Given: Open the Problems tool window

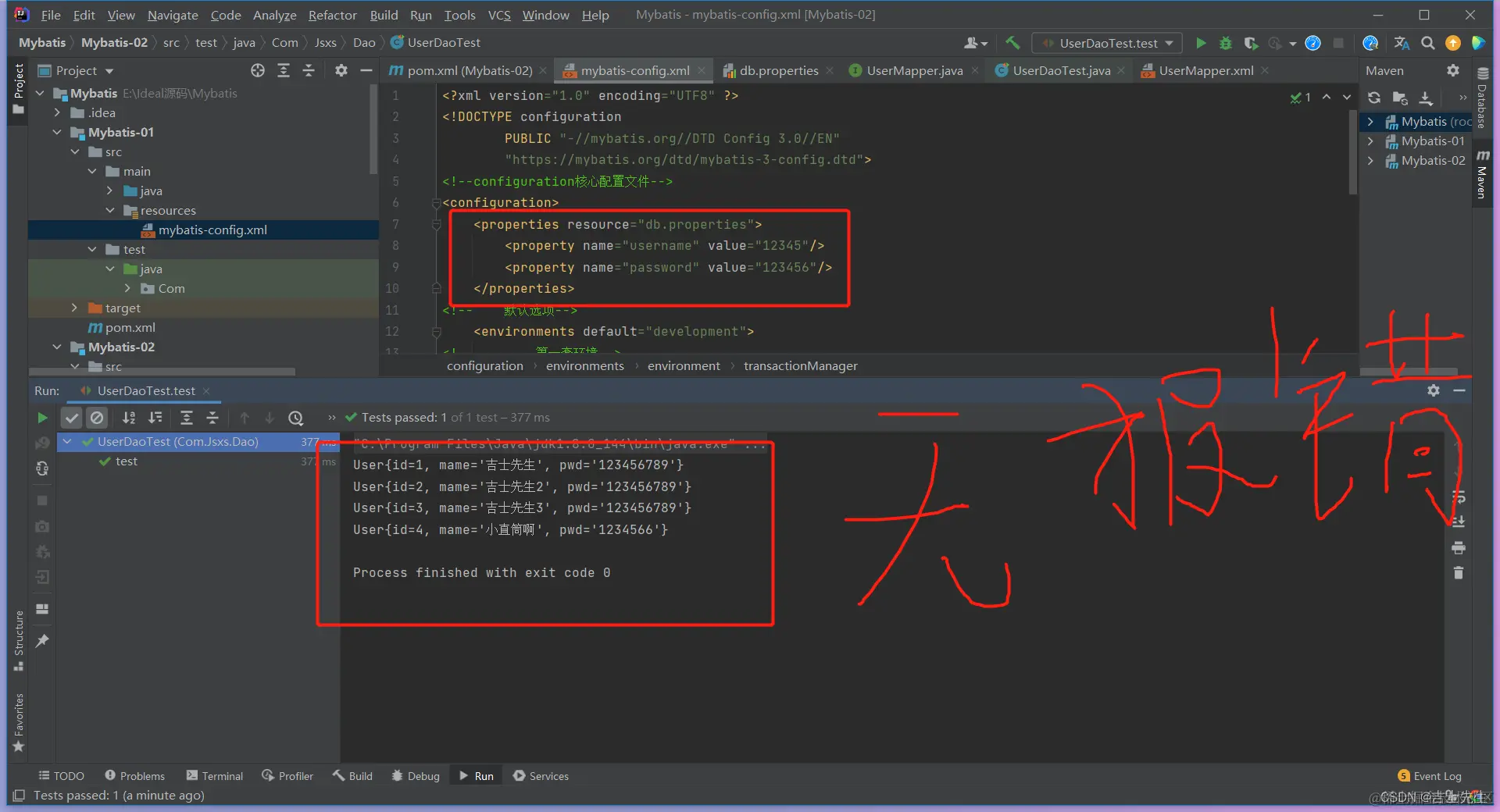Looking at the screenshot, I should [x=135, y=775].
